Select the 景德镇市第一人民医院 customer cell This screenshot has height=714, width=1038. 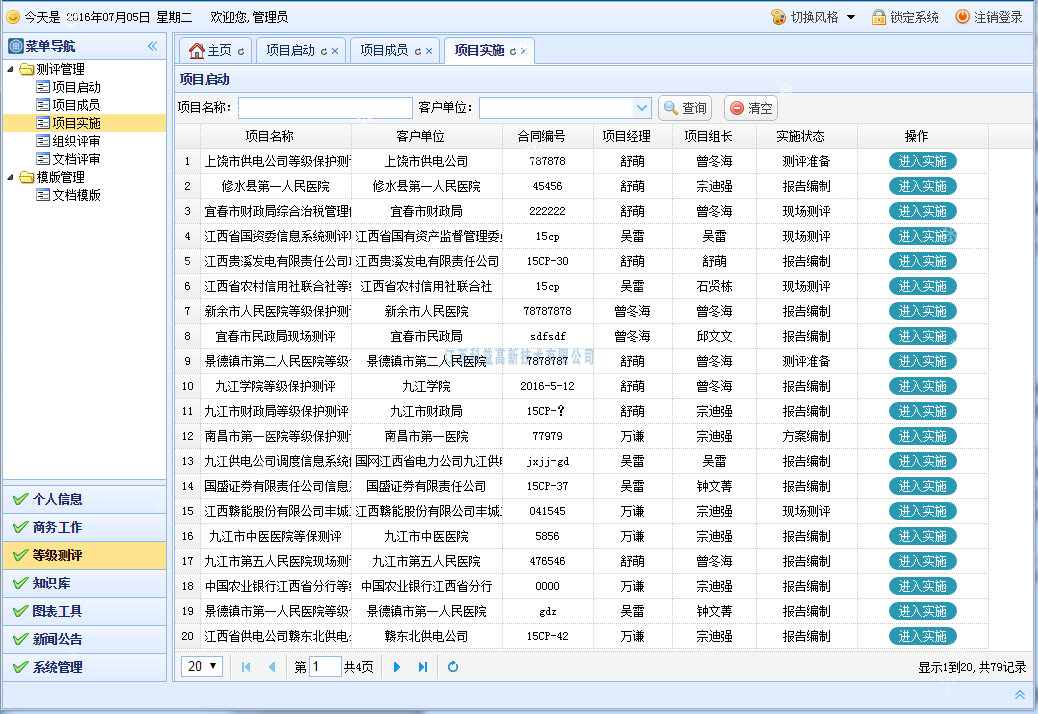point(427,611)
